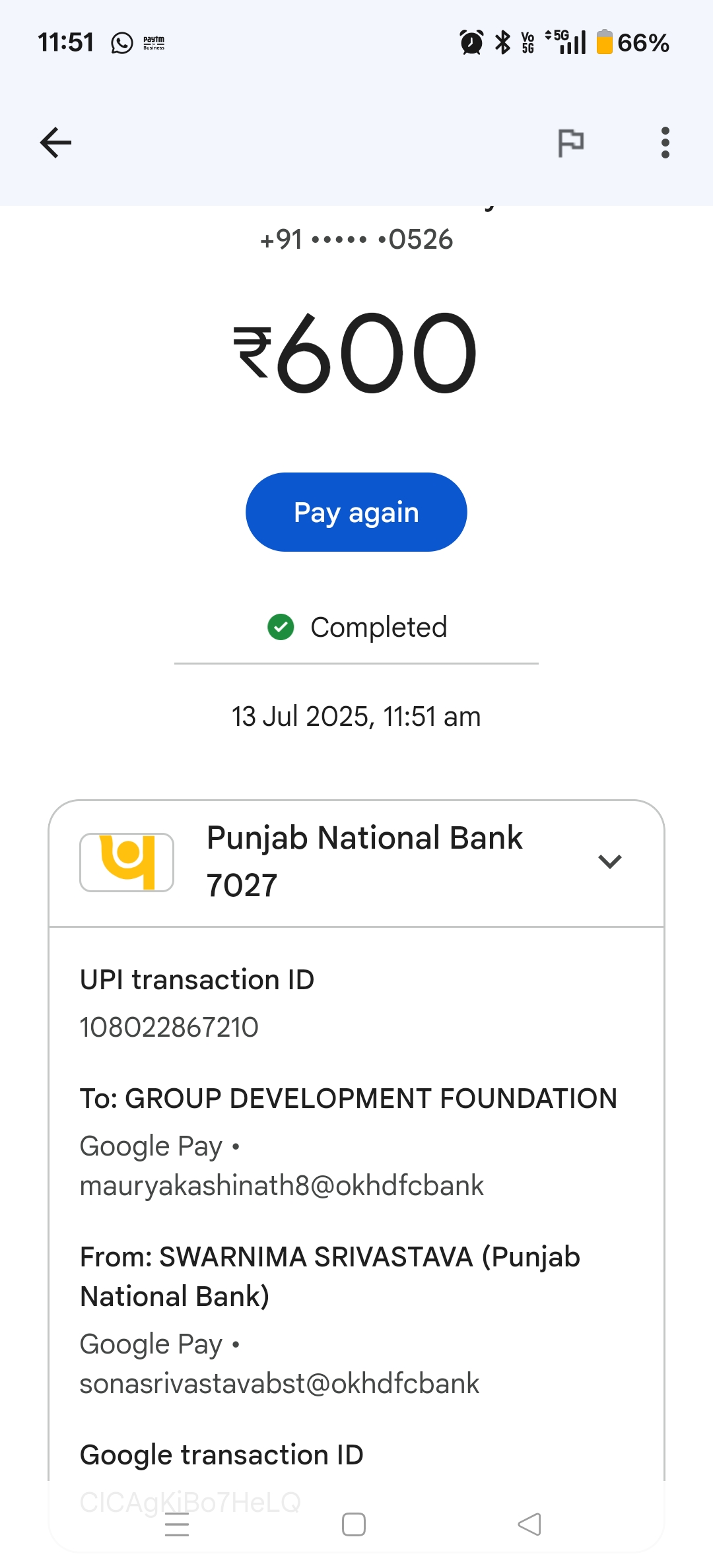Screen dimensions: 713x1568
Task: Tap the Punjab National Bank logo
Action: [127, 862]
